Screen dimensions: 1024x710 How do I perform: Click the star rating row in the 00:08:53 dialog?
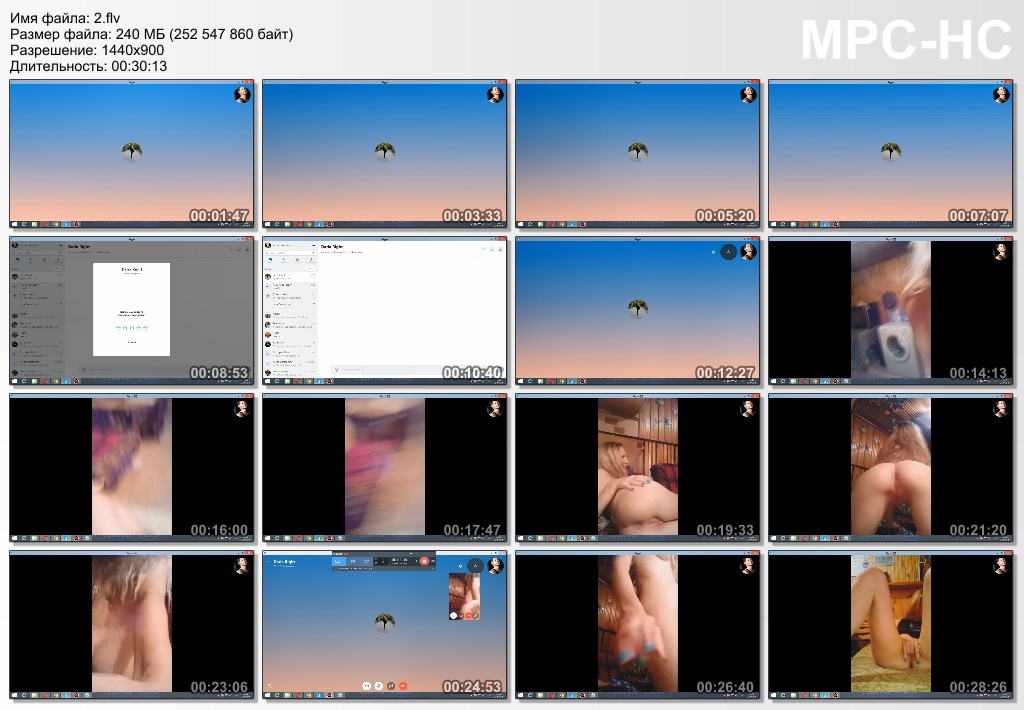[x=131, y=327]
